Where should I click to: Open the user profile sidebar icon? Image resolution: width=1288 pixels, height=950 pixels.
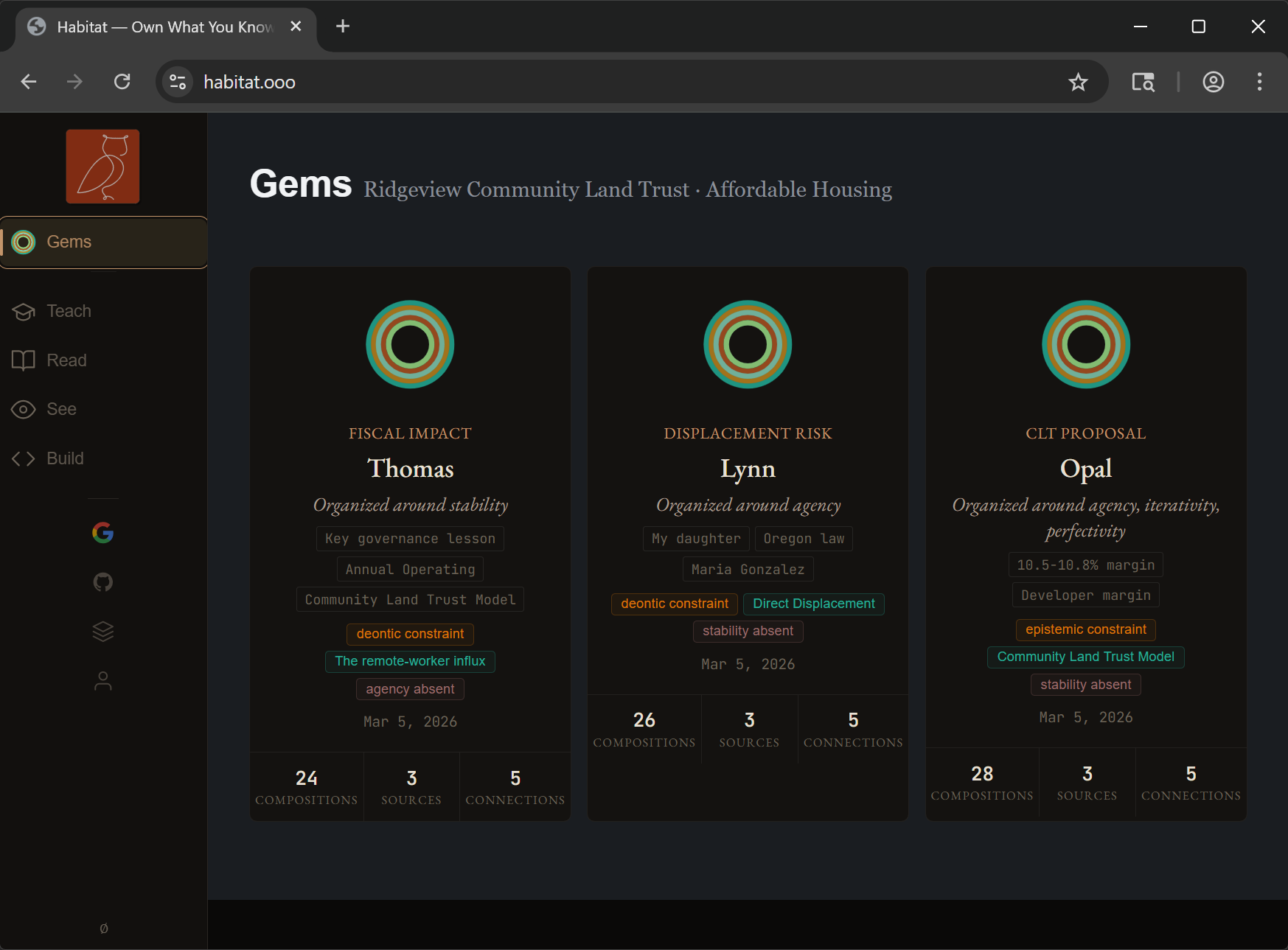pyautogui.click(x=102, y=681)
